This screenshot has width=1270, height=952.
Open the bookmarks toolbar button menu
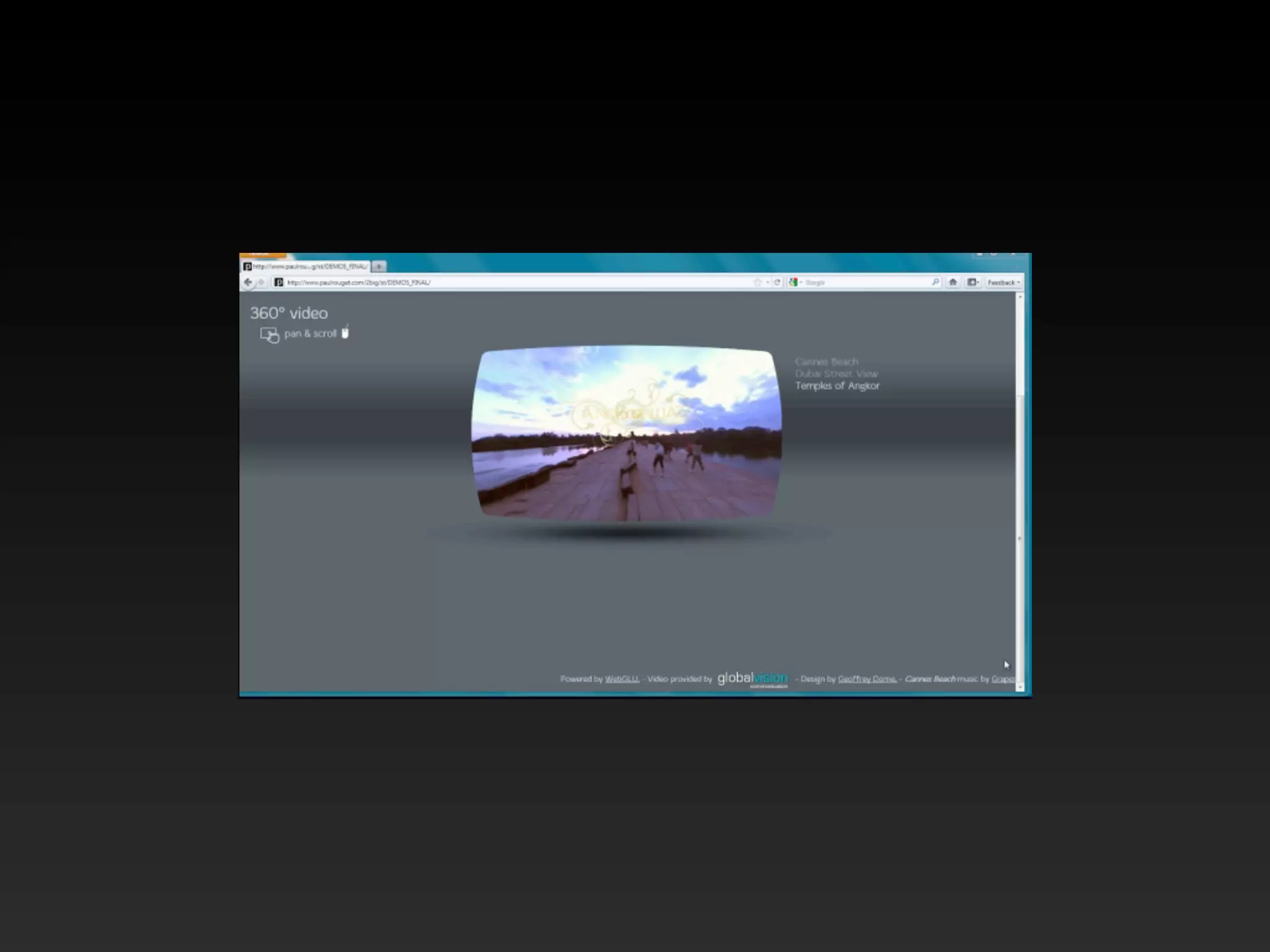pos(973,283)
